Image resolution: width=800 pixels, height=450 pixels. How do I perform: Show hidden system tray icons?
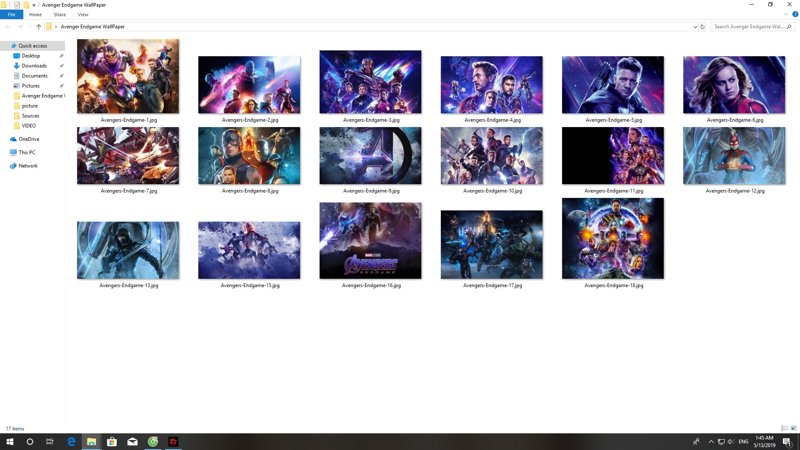coord(711,442)
